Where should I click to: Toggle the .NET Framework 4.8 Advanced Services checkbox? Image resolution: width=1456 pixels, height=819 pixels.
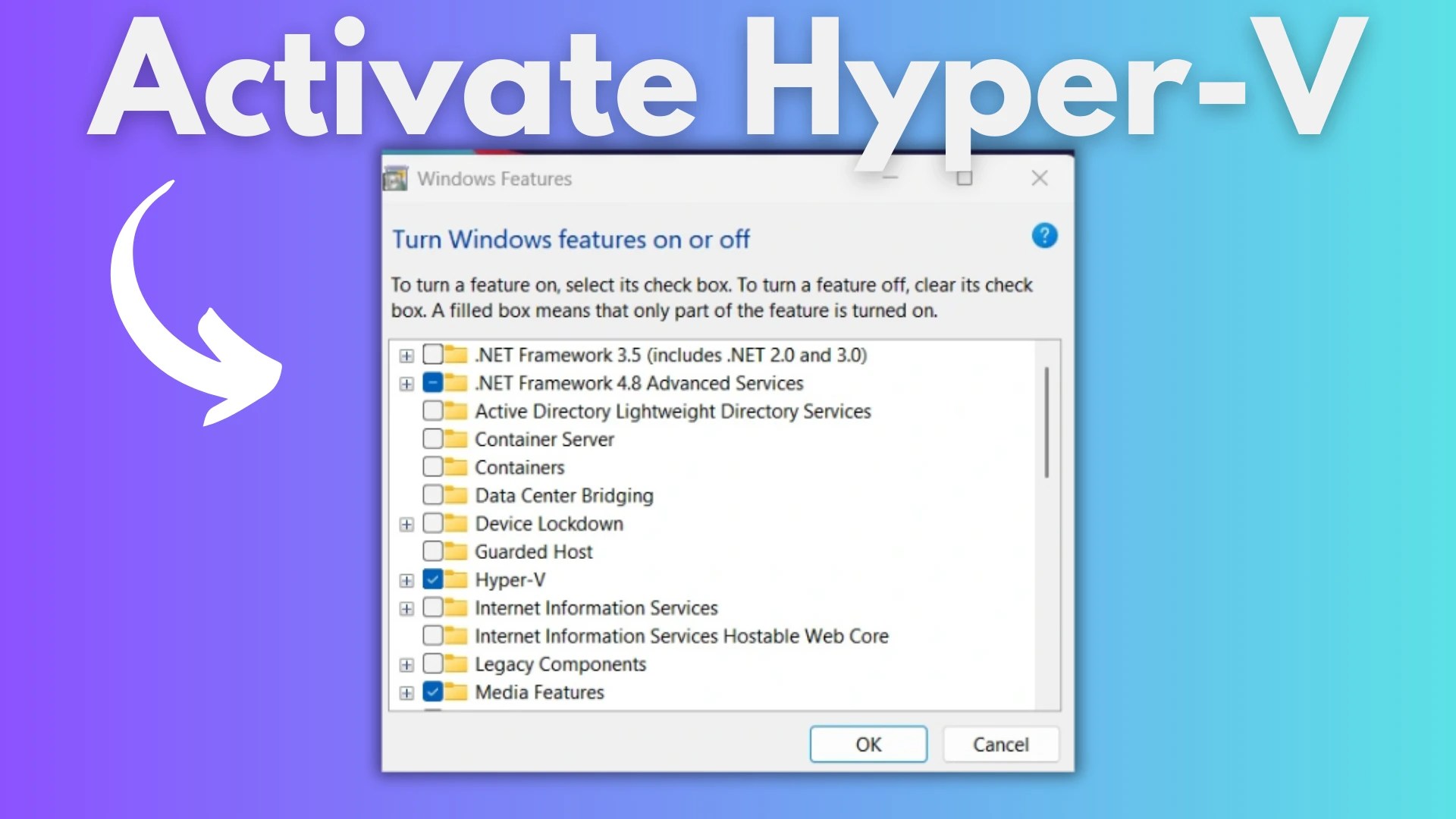pyautogui.click(x=433, y=383)
